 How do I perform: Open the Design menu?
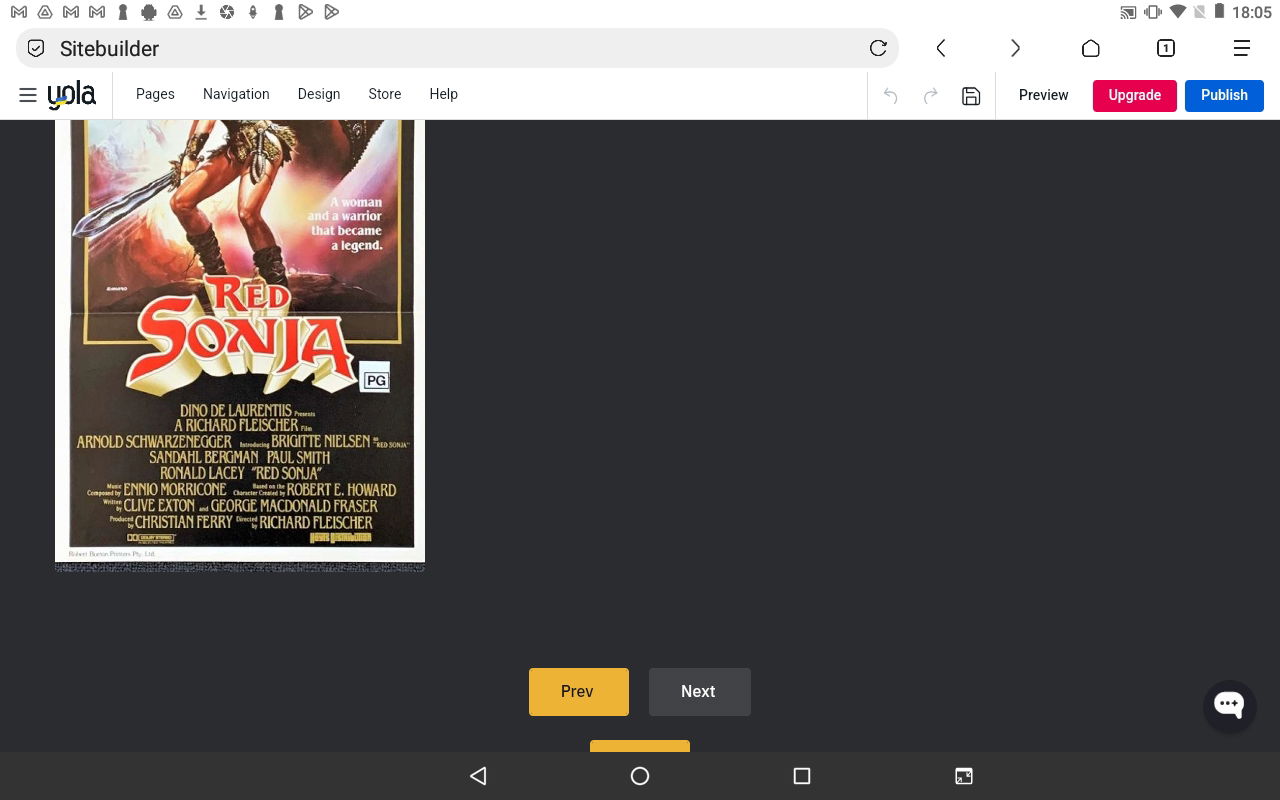pos(319,94)
